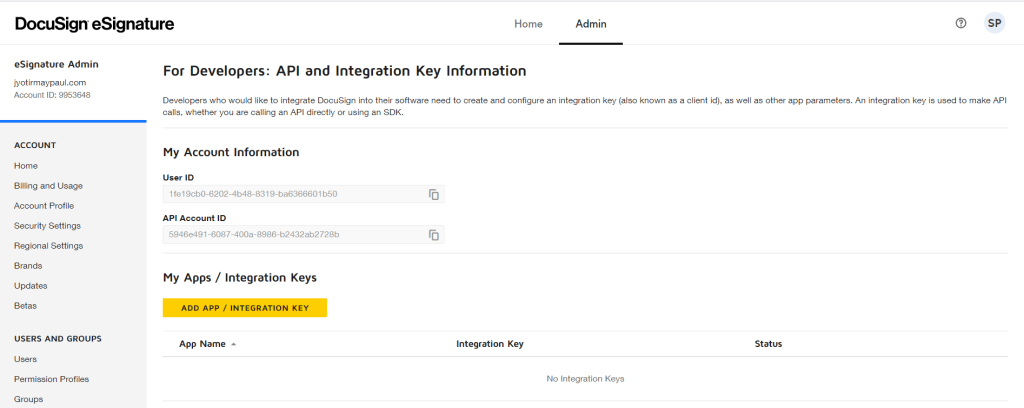Copy the User ID to clipboard

click(434, 194)
